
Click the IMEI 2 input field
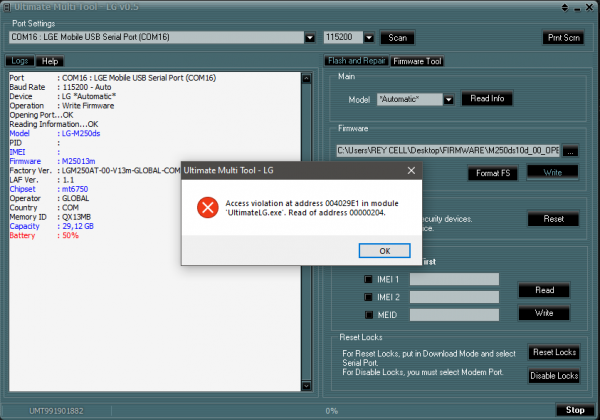tap(454, 297)
